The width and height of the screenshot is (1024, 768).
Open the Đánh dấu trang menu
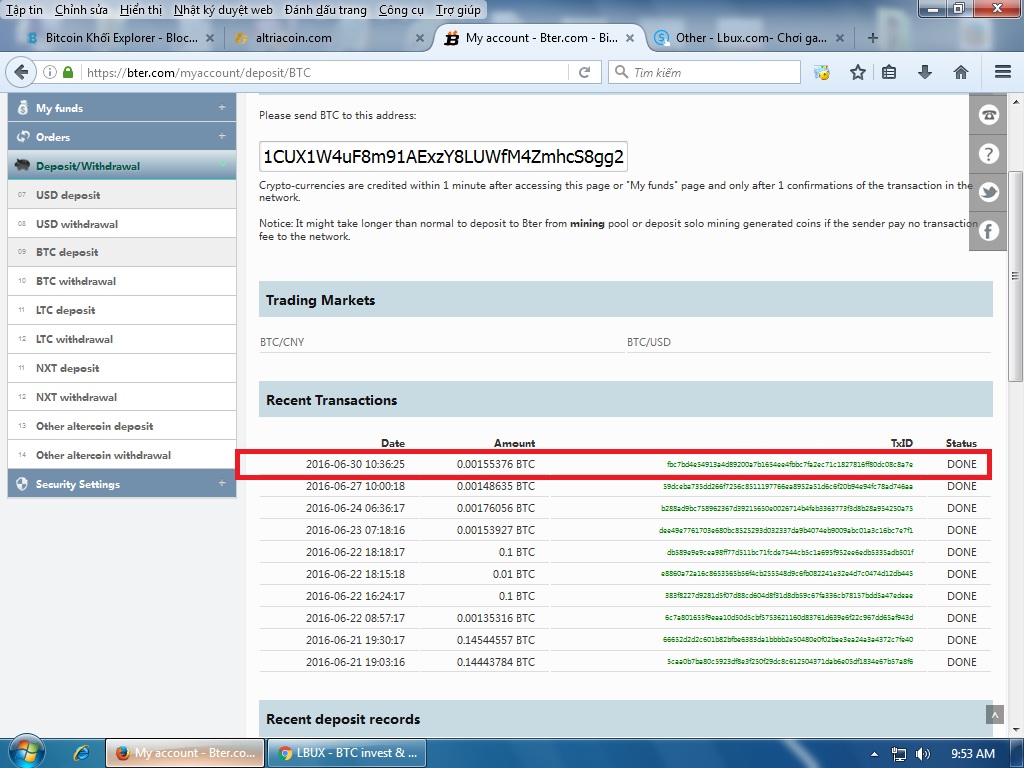coord(326,10)
